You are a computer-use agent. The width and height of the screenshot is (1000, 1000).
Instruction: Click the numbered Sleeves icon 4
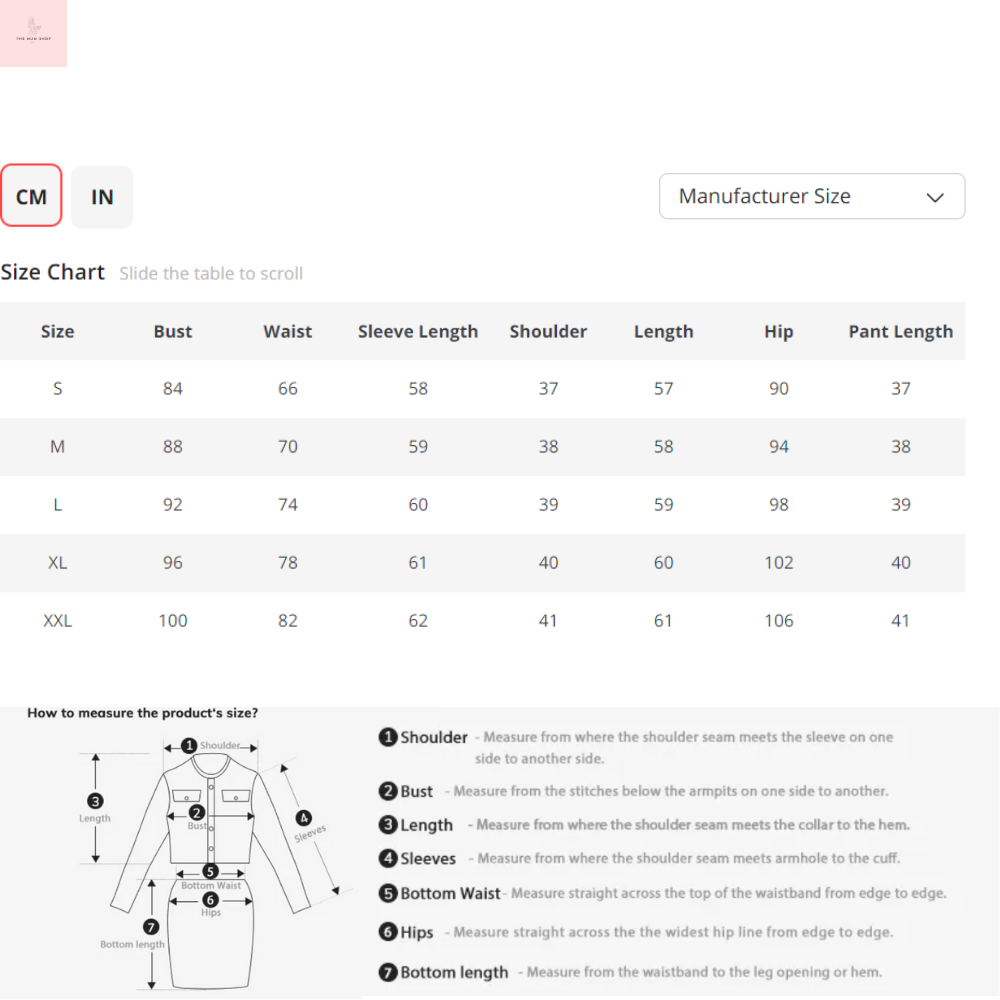click(x=388, y=858)
